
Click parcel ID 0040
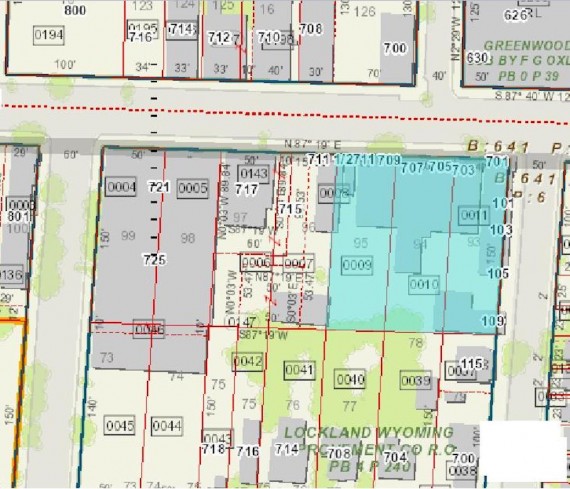point(350,380)
